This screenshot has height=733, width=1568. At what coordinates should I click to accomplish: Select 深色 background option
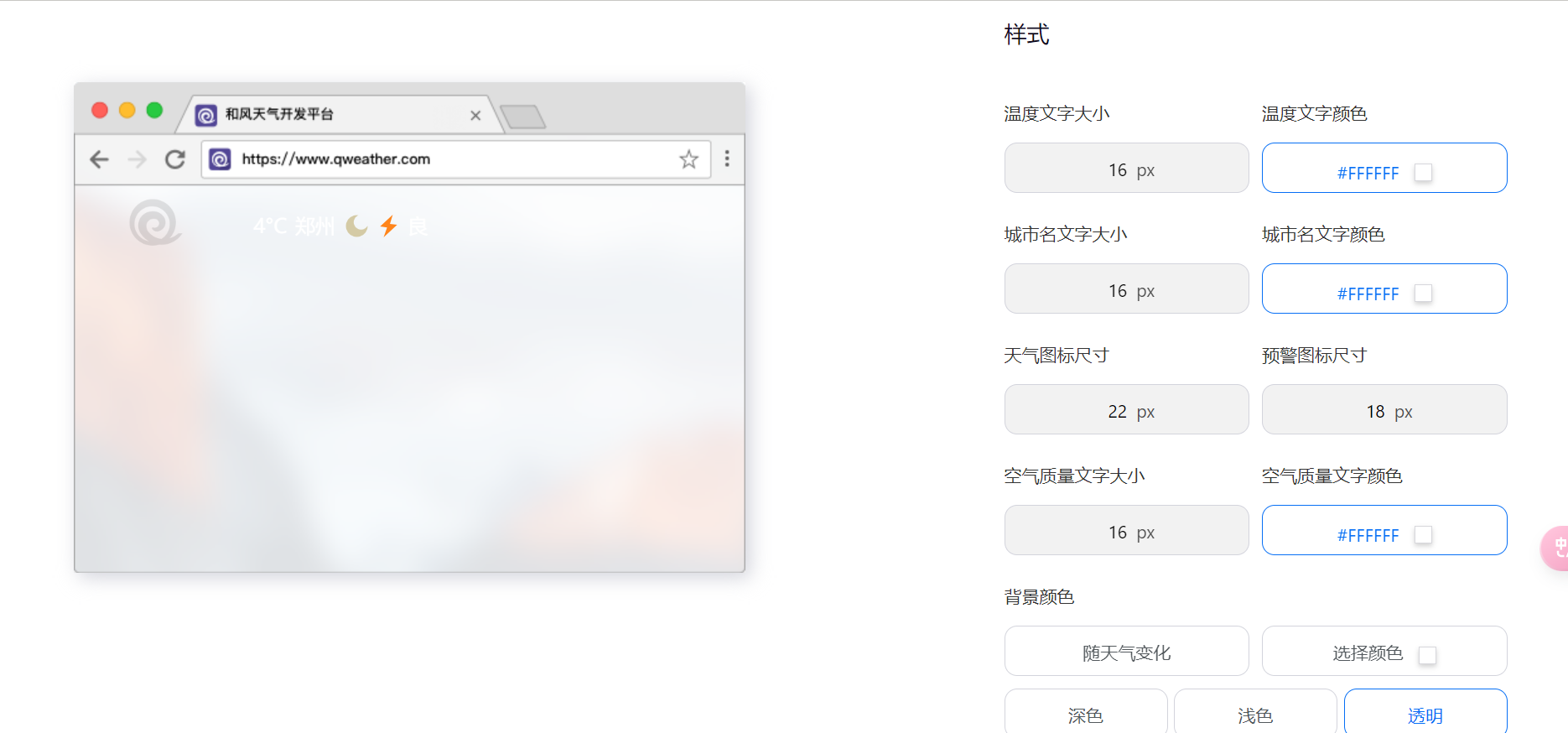coord(1085,715)
